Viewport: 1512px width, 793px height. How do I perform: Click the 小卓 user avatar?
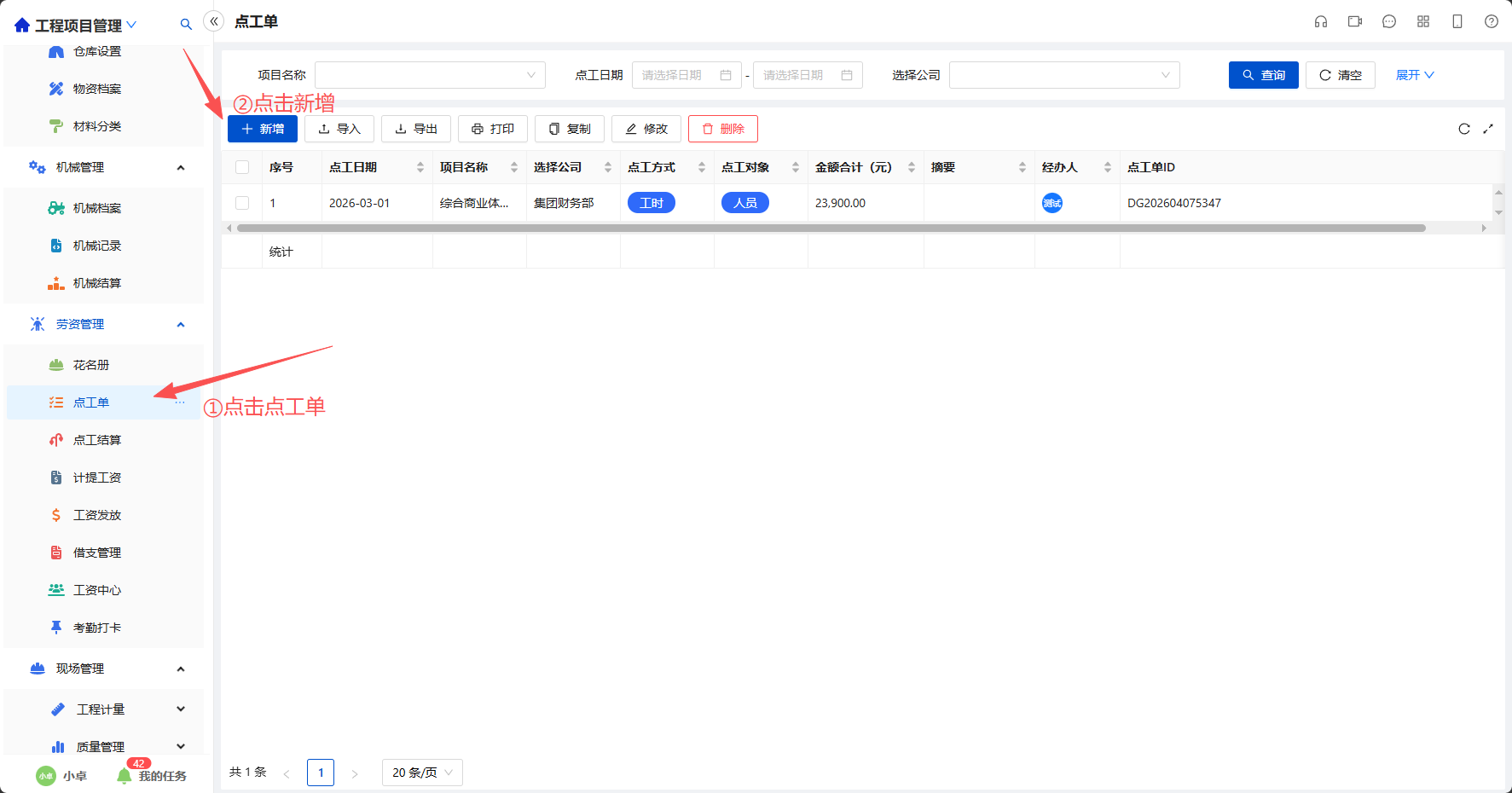[x=46, y=776]
